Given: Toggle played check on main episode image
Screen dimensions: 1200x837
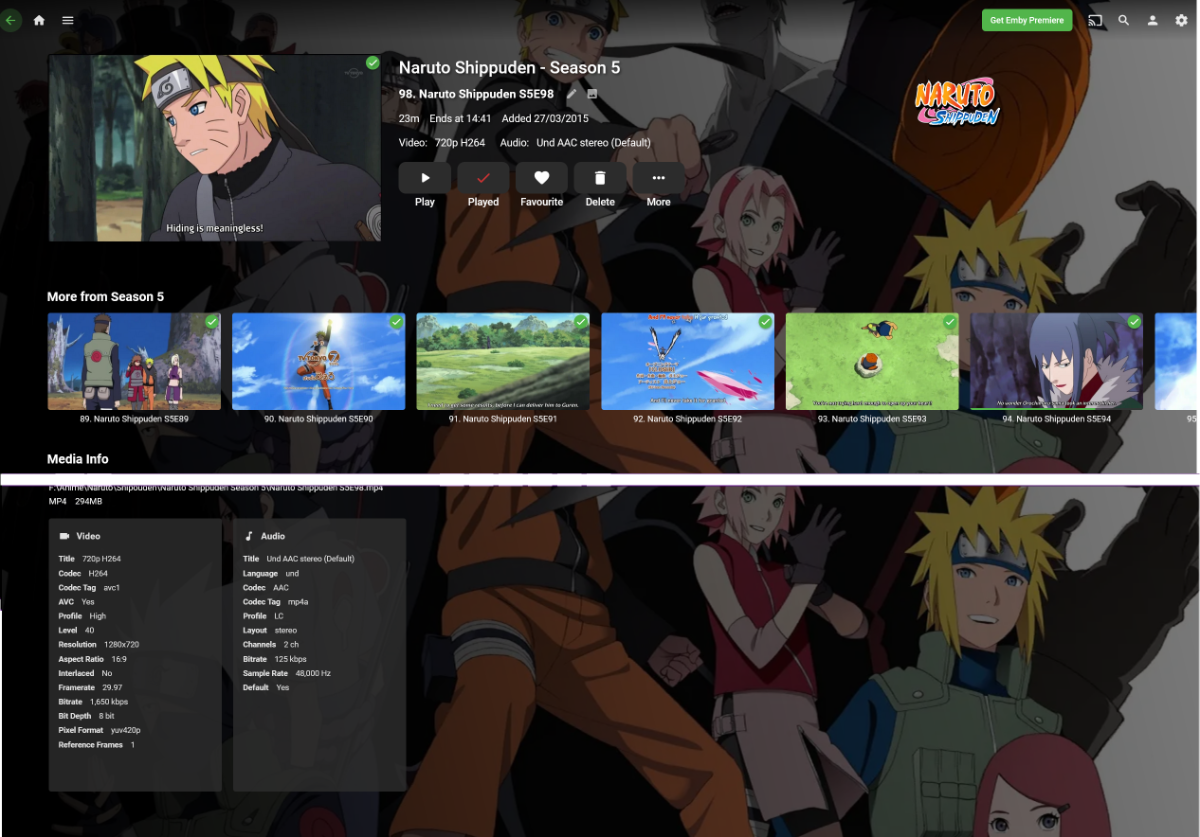Looking at the screenshot, I should (372, 63).
